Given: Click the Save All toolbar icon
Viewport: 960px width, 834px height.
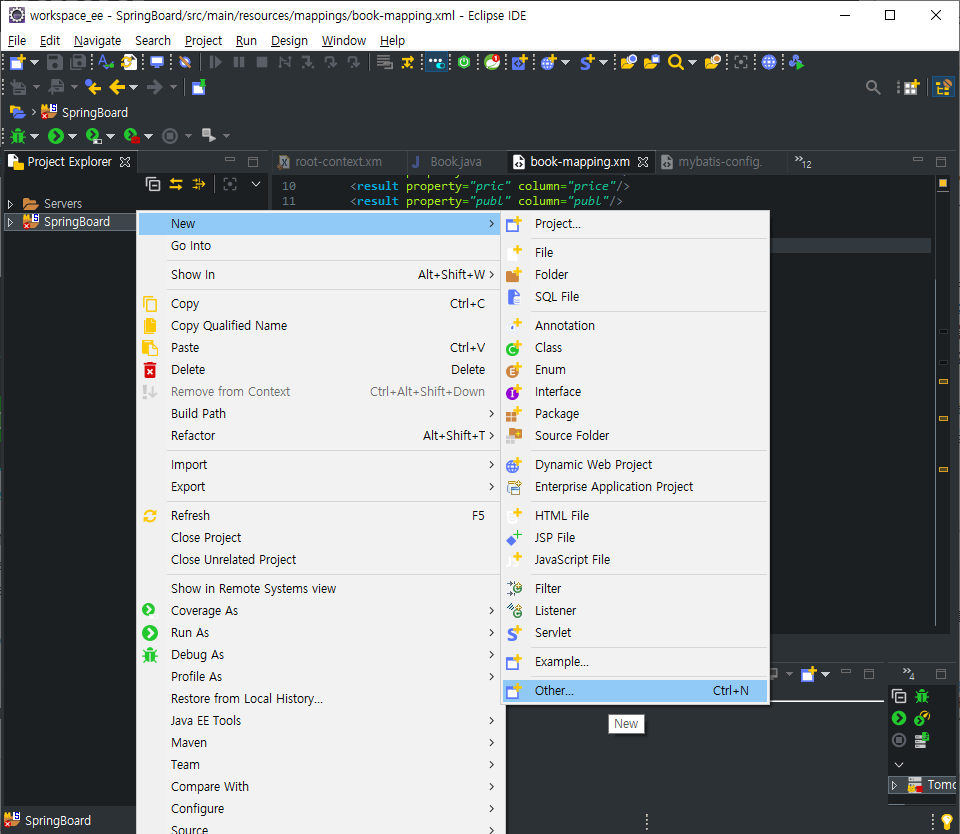Looking at the screenshot, I should pyautogui.click(x=78, y=62).
